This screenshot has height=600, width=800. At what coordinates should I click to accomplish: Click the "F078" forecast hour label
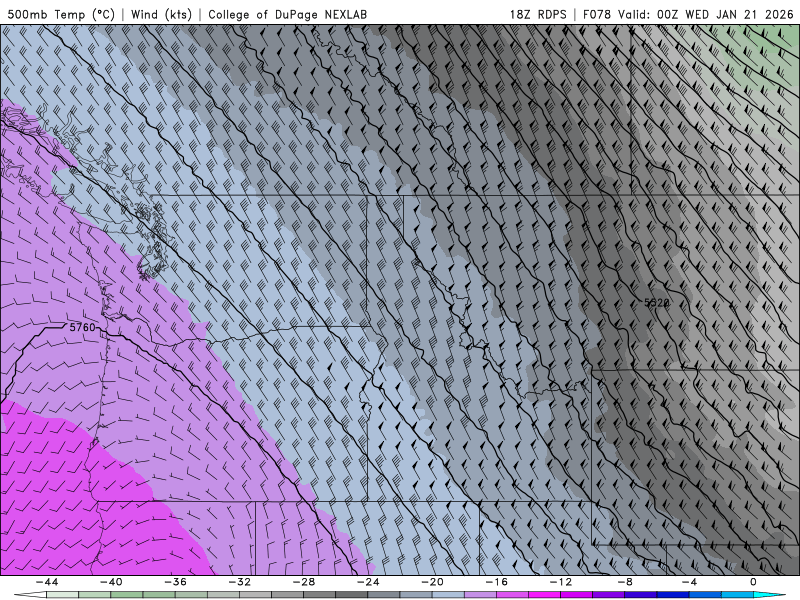596,14
